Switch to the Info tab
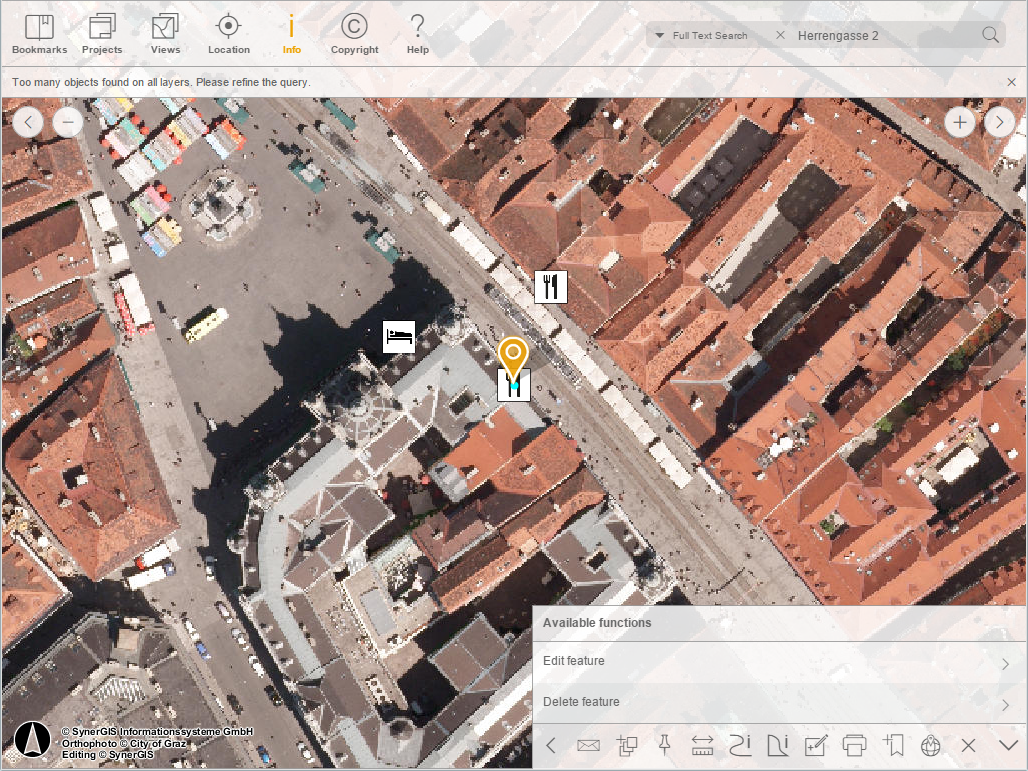1028x771 pixels. pos(291,34)
